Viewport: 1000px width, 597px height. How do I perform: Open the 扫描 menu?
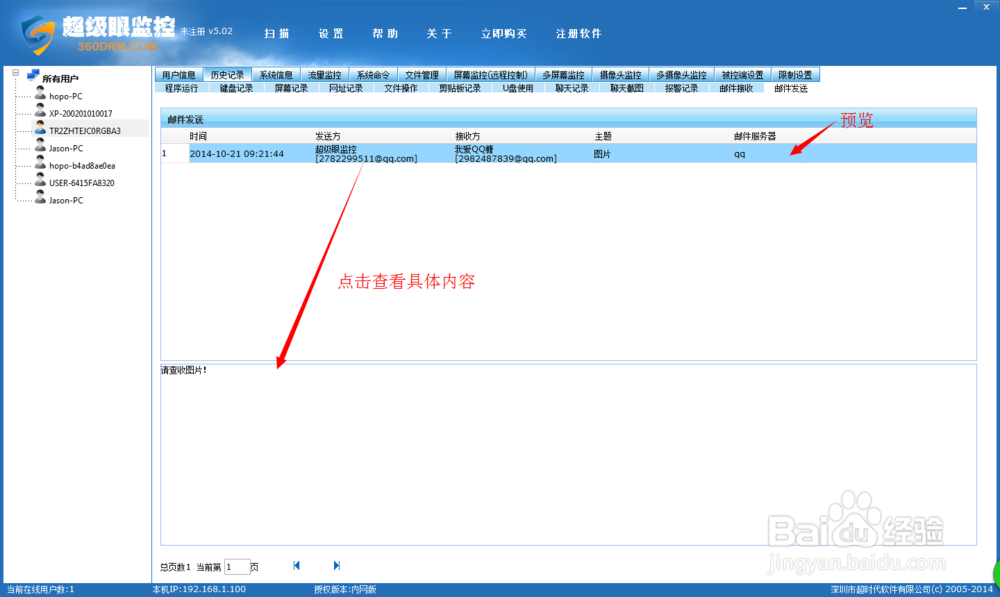coord(277,34)
